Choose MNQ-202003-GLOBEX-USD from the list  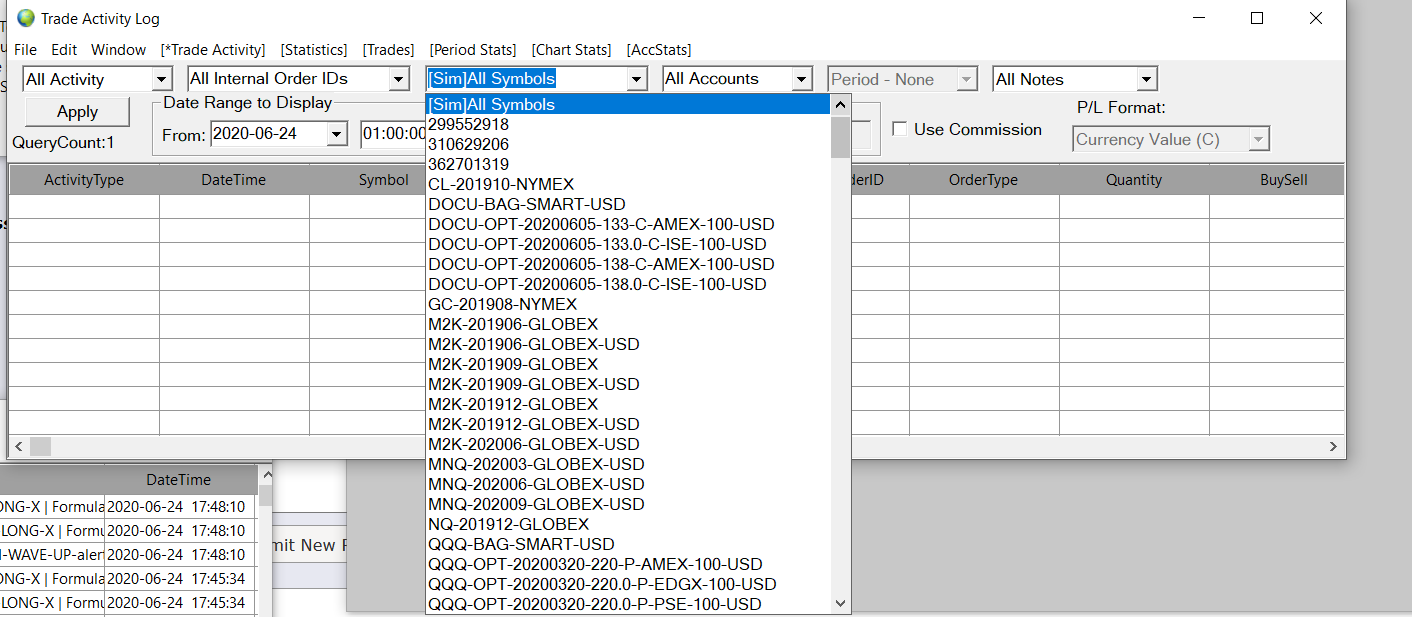click(628, 464)
